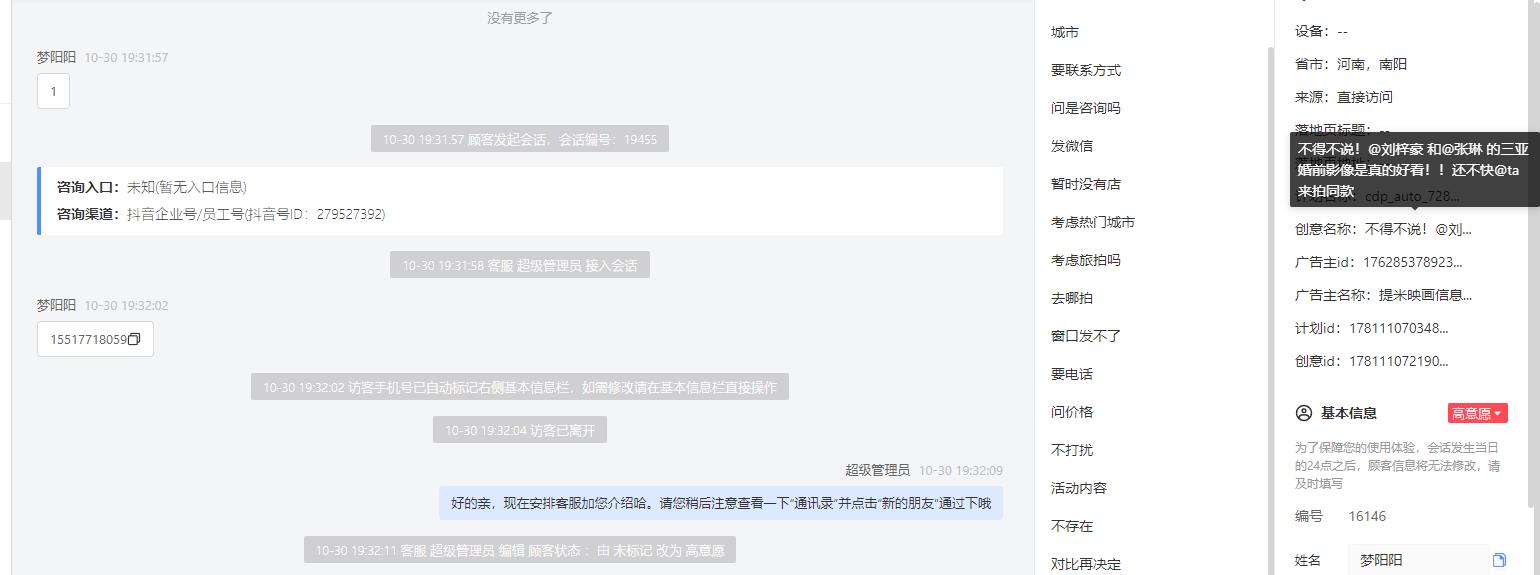Screen dimensions: 1540x575
Task: Click the 姓名 input field with 梦阳阳
Action: click(x=1418, y=560)
